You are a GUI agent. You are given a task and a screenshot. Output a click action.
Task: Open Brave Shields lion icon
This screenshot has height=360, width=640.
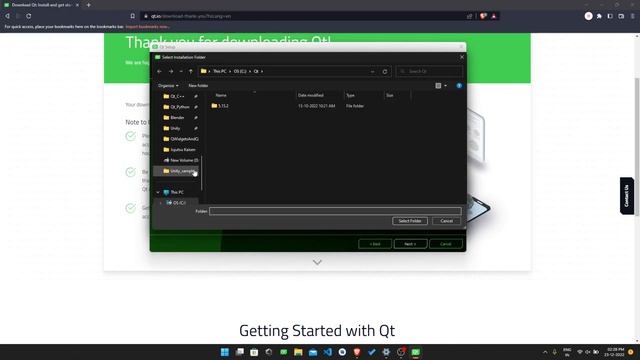(x=483, y=16)
